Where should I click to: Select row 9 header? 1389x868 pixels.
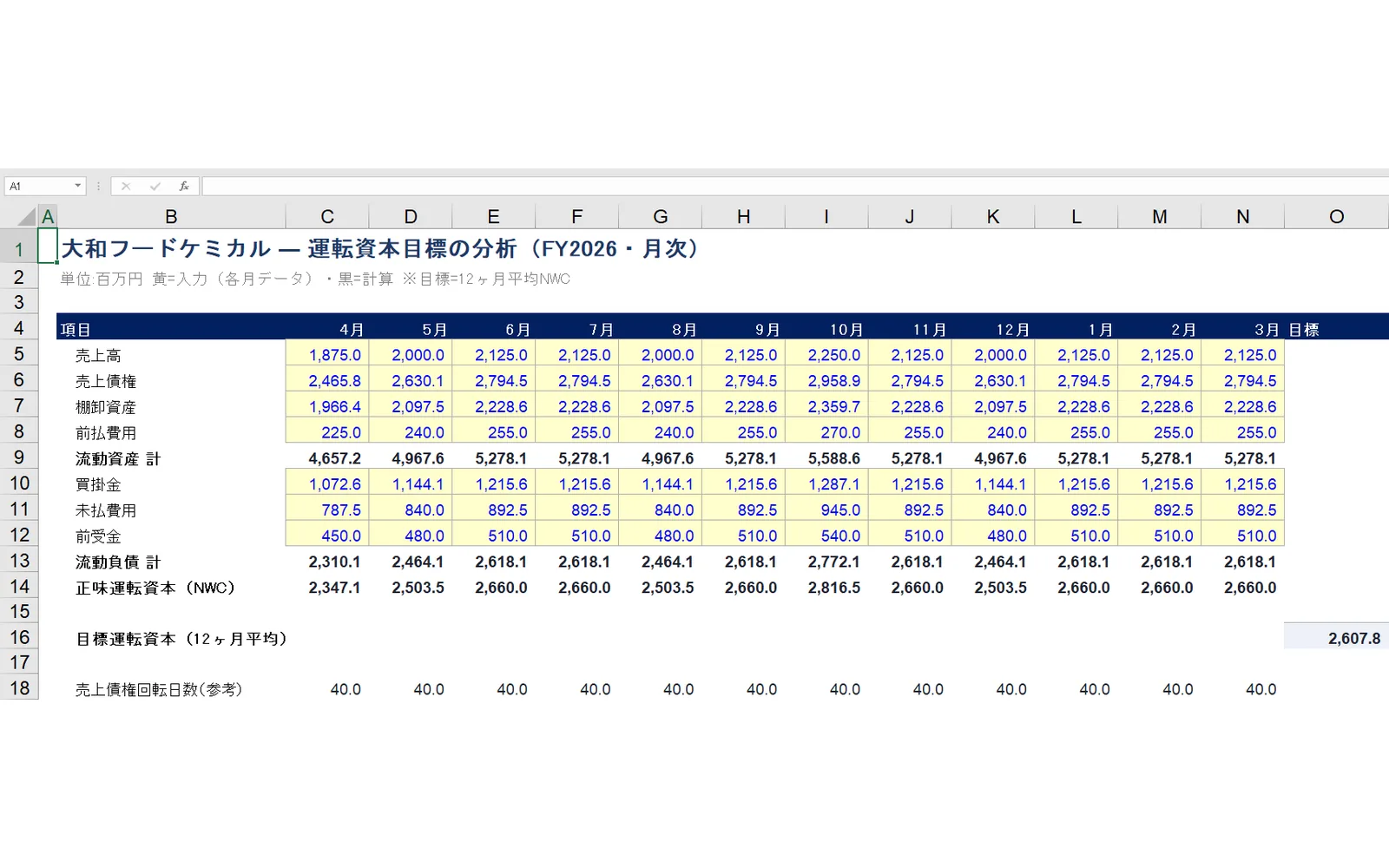[x=19, y=457]
